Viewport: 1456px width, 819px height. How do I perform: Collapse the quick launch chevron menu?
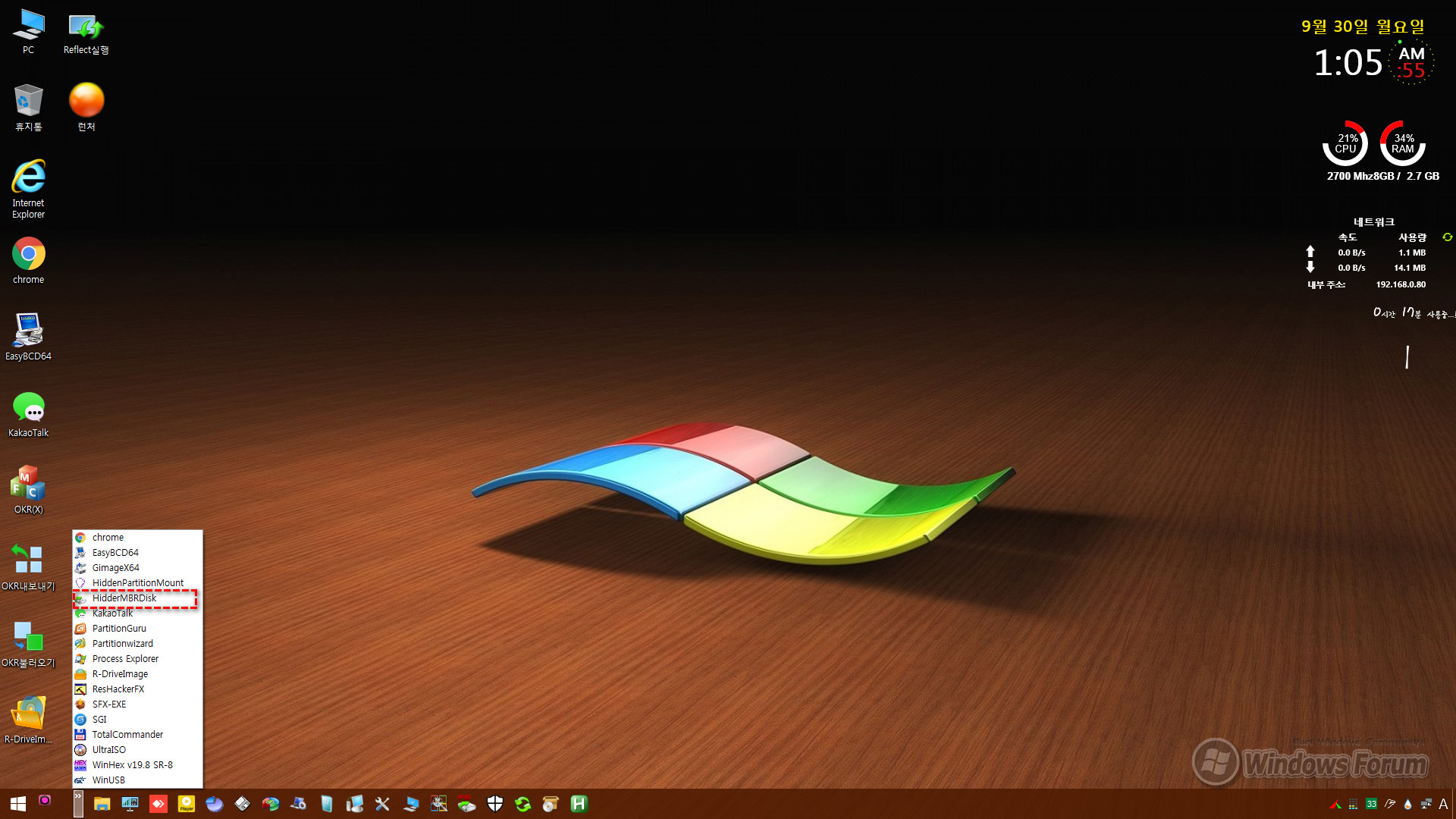tap(78, 804)
